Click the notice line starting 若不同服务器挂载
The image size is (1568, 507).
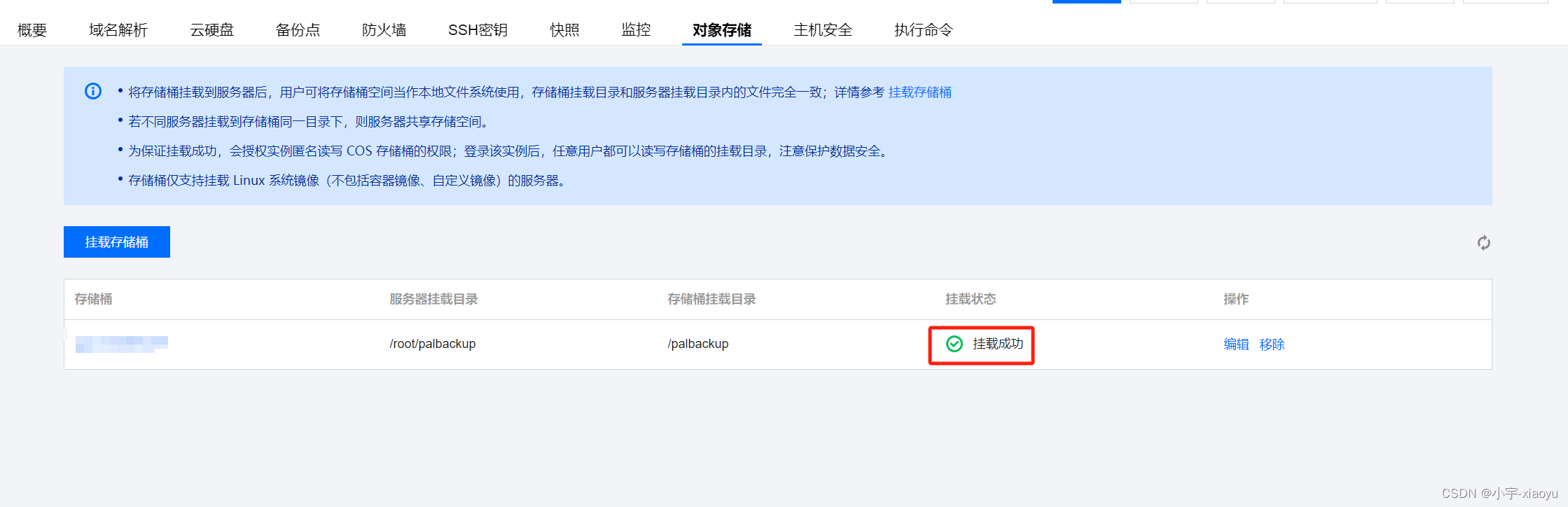309,122
